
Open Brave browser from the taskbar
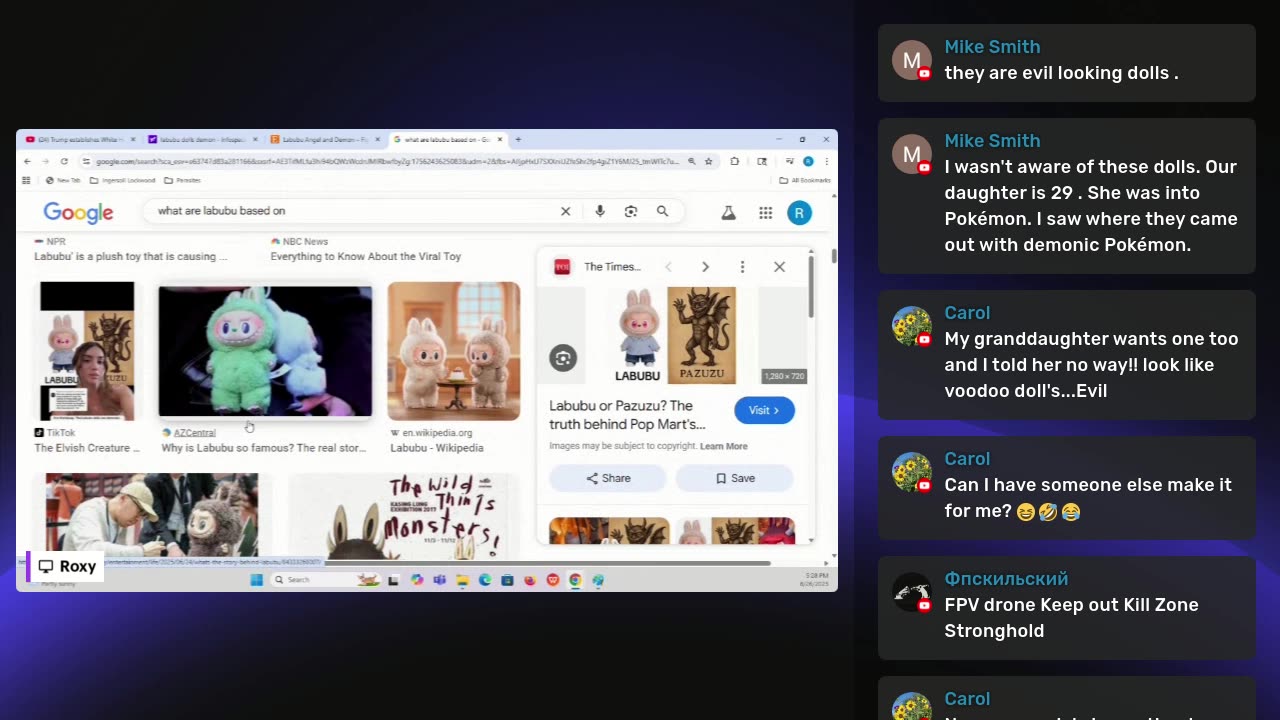click(x=552, y=580)
